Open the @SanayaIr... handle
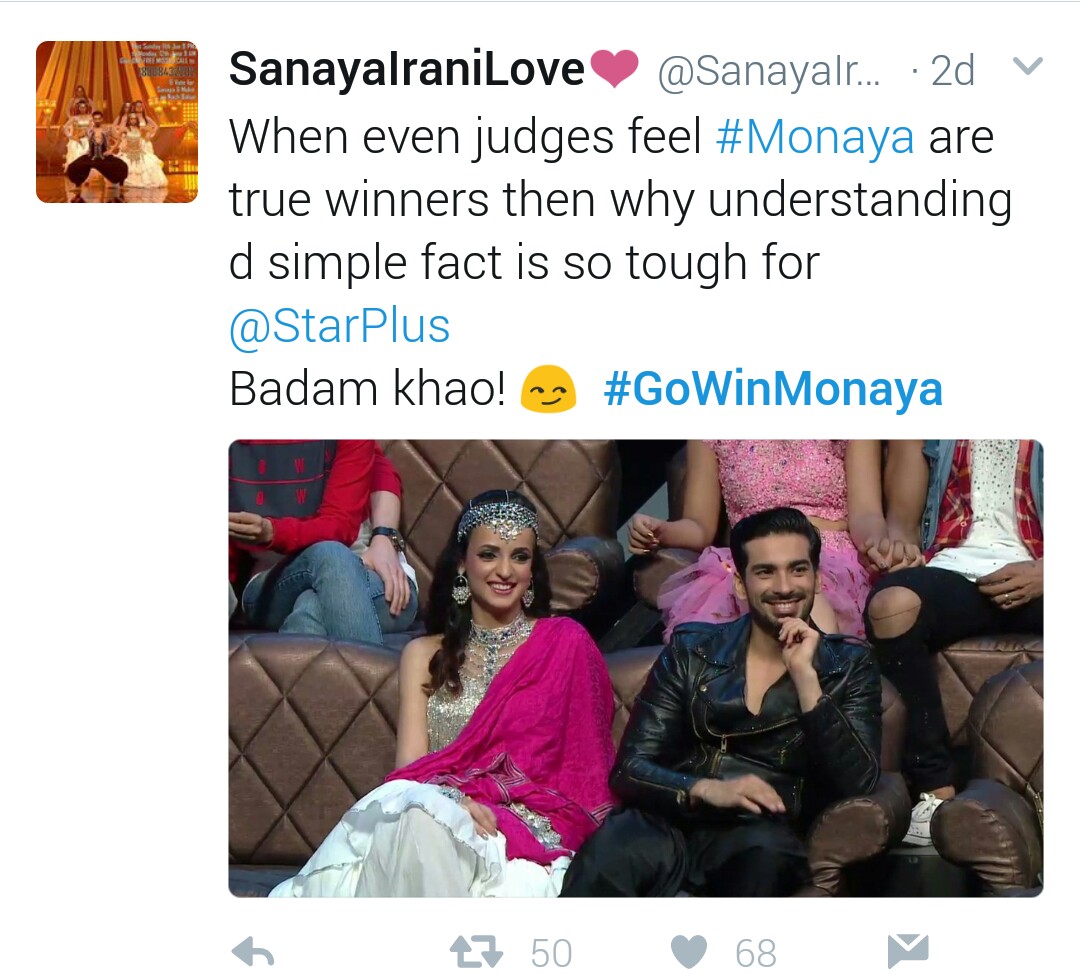This screenshot has height=974, width=1080. tap(769, 71)
